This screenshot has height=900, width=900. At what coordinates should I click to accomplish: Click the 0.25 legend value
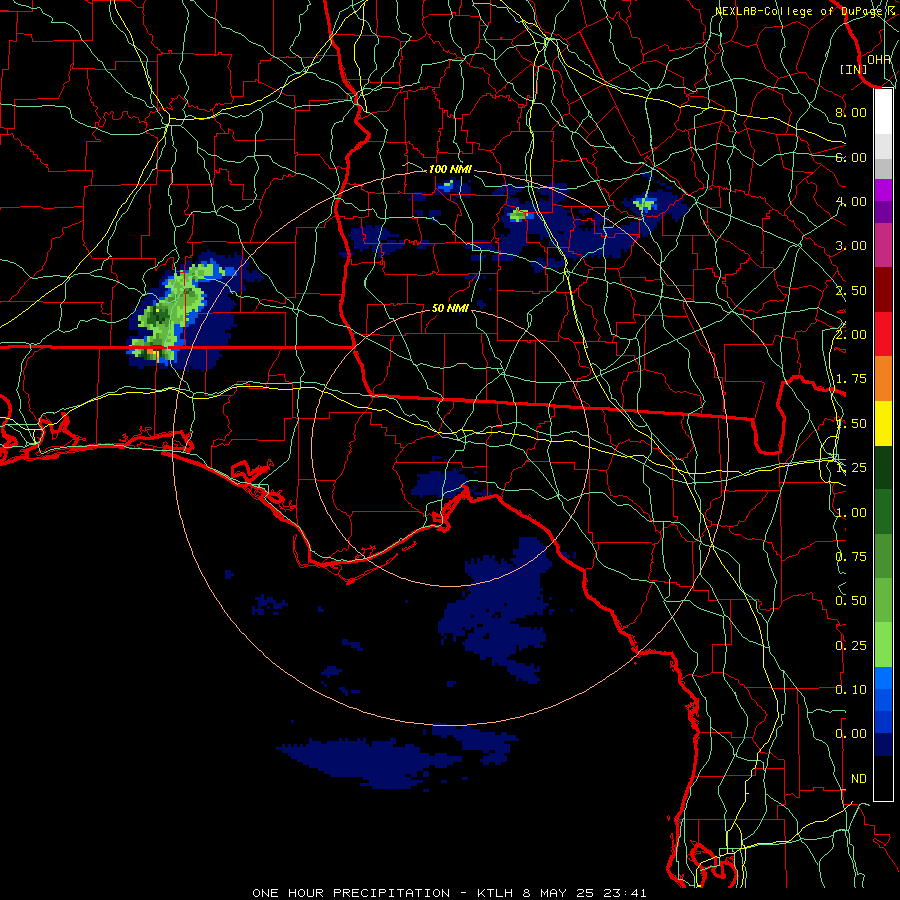(851, 646)
